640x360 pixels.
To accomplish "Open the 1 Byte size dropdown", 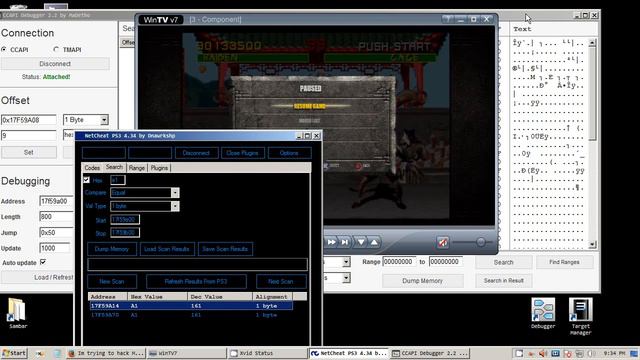I will 104,120.
